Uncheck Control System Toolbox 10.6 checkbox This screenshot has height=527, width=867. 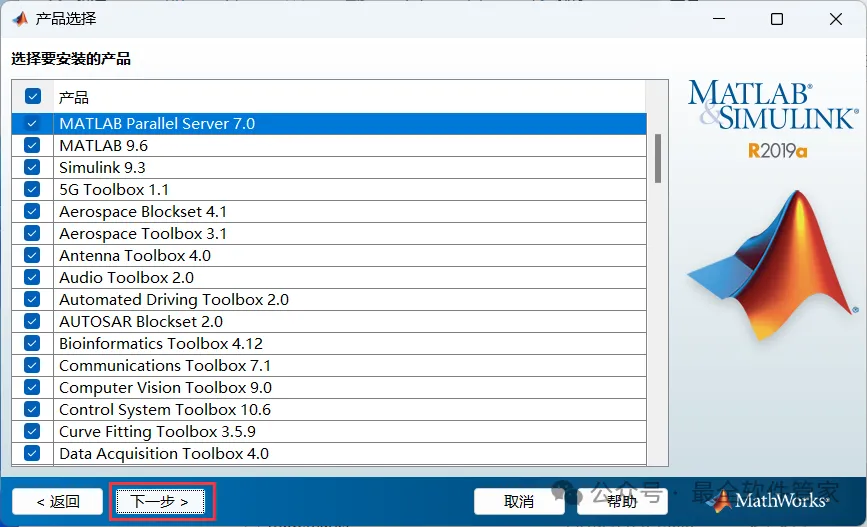[x=32, y=409]
